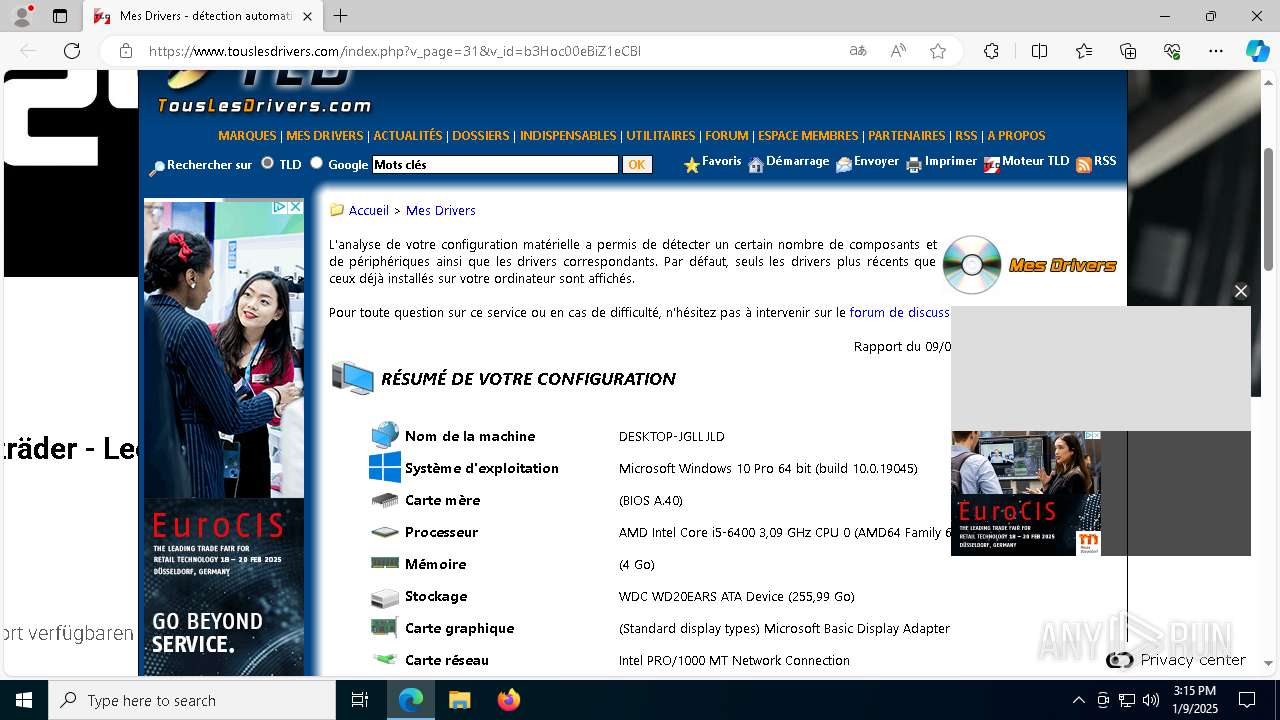Click the taskbar search box
This screenshot has width=1280, height=720.
pos(192,700)
